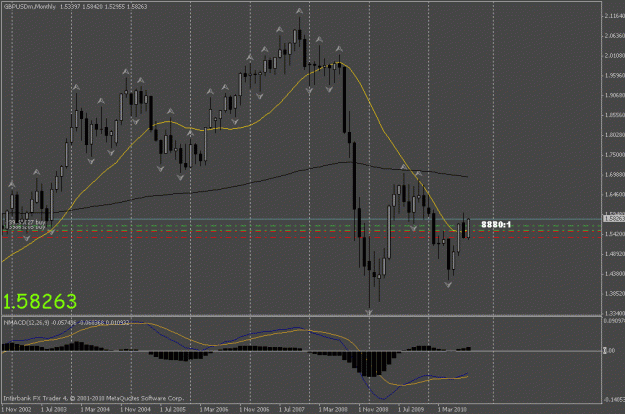Click the buy order label near the chart's left edge

point(27,222)
